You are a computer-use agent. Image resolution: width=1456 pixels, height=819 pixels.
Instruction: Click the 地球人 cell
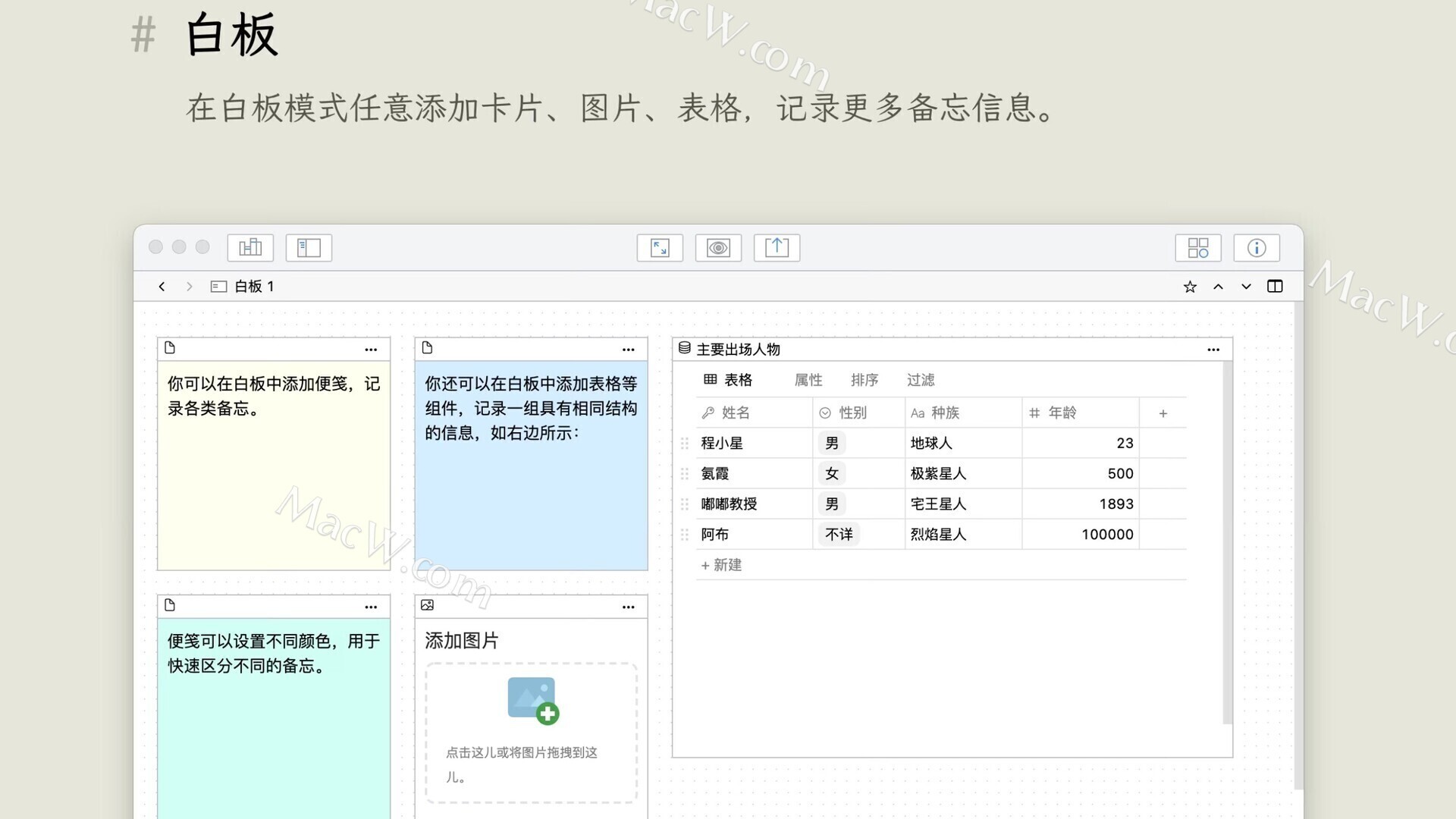(963, 444)
